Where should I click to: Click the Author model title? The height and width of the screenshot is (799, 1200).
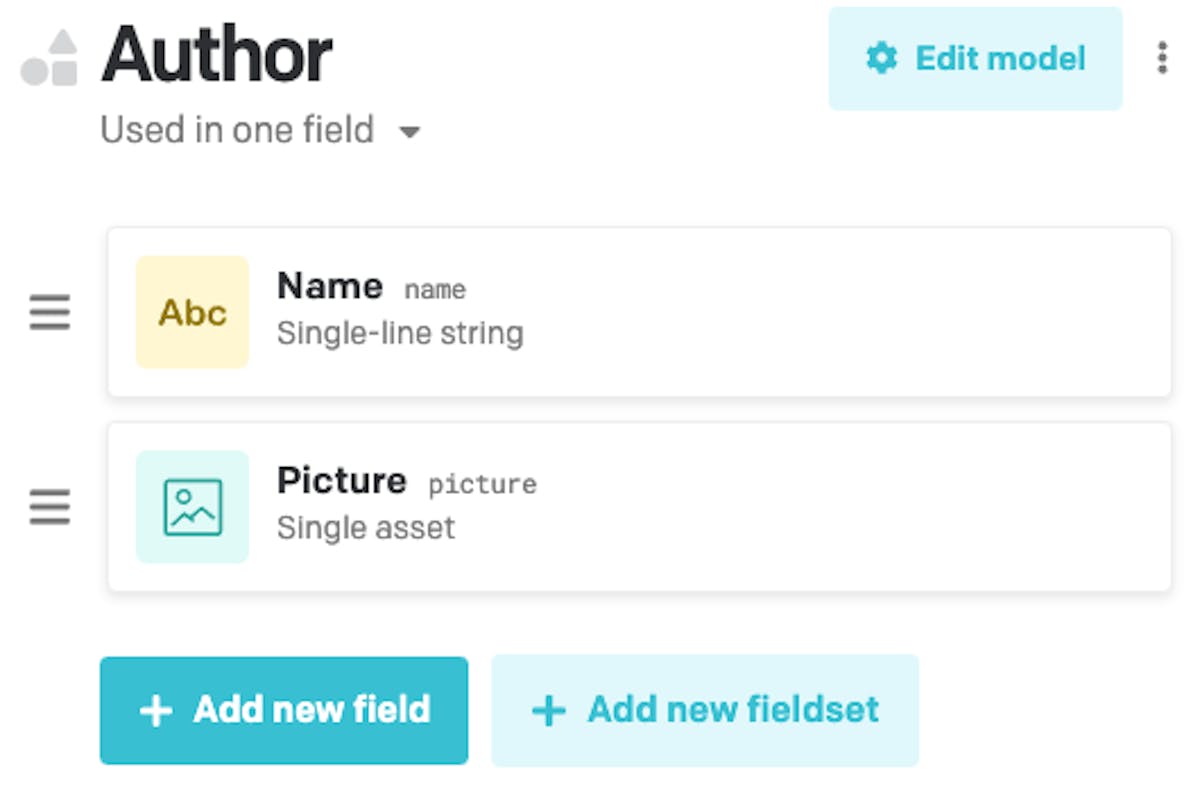pyautogui.click(x=217, y=55)
